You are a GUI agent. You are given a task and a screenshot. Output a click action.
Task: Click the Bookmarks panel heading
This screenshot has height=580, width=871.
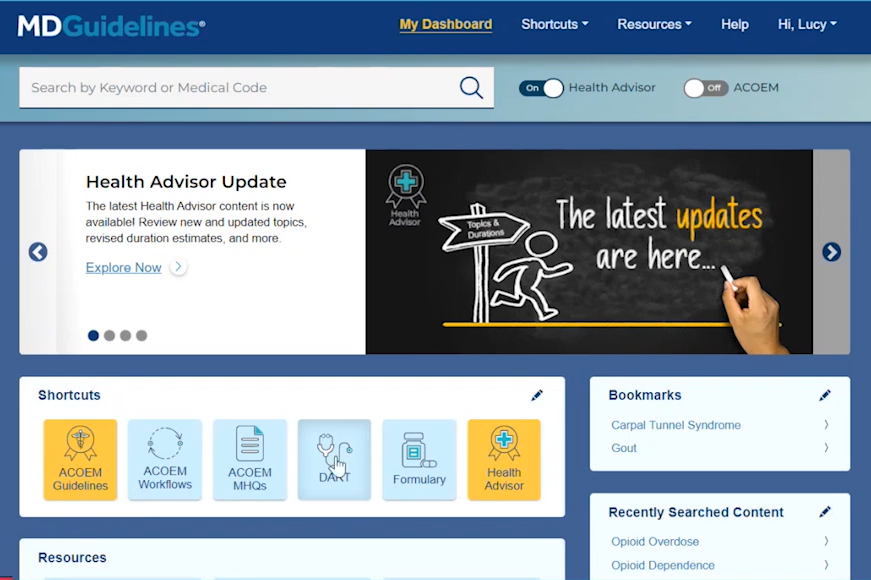click(645, 395)
